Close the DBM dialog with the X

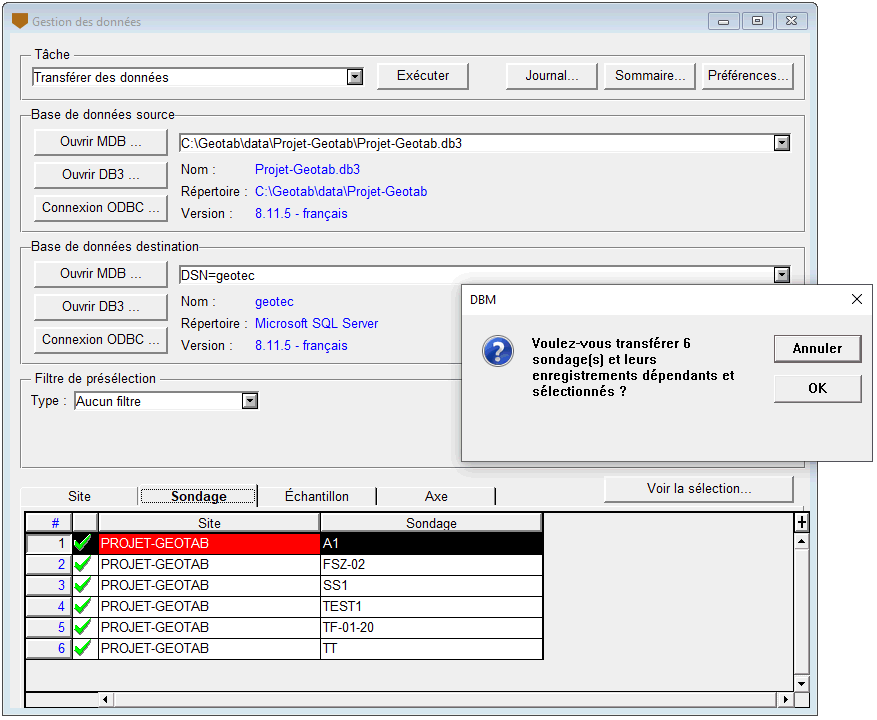pos(856,299)
